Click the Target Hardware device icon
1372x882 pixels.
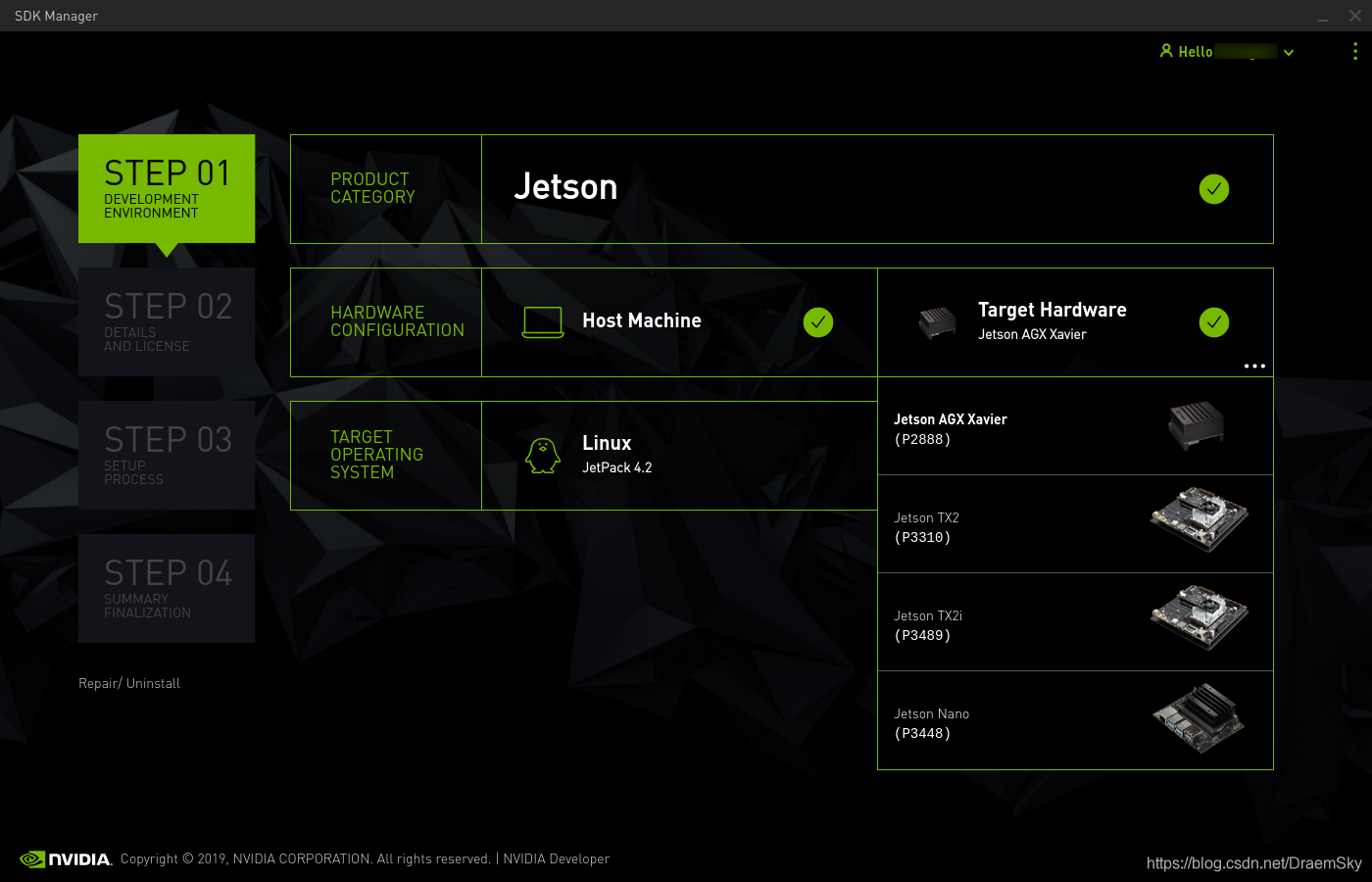coord(937,322)
